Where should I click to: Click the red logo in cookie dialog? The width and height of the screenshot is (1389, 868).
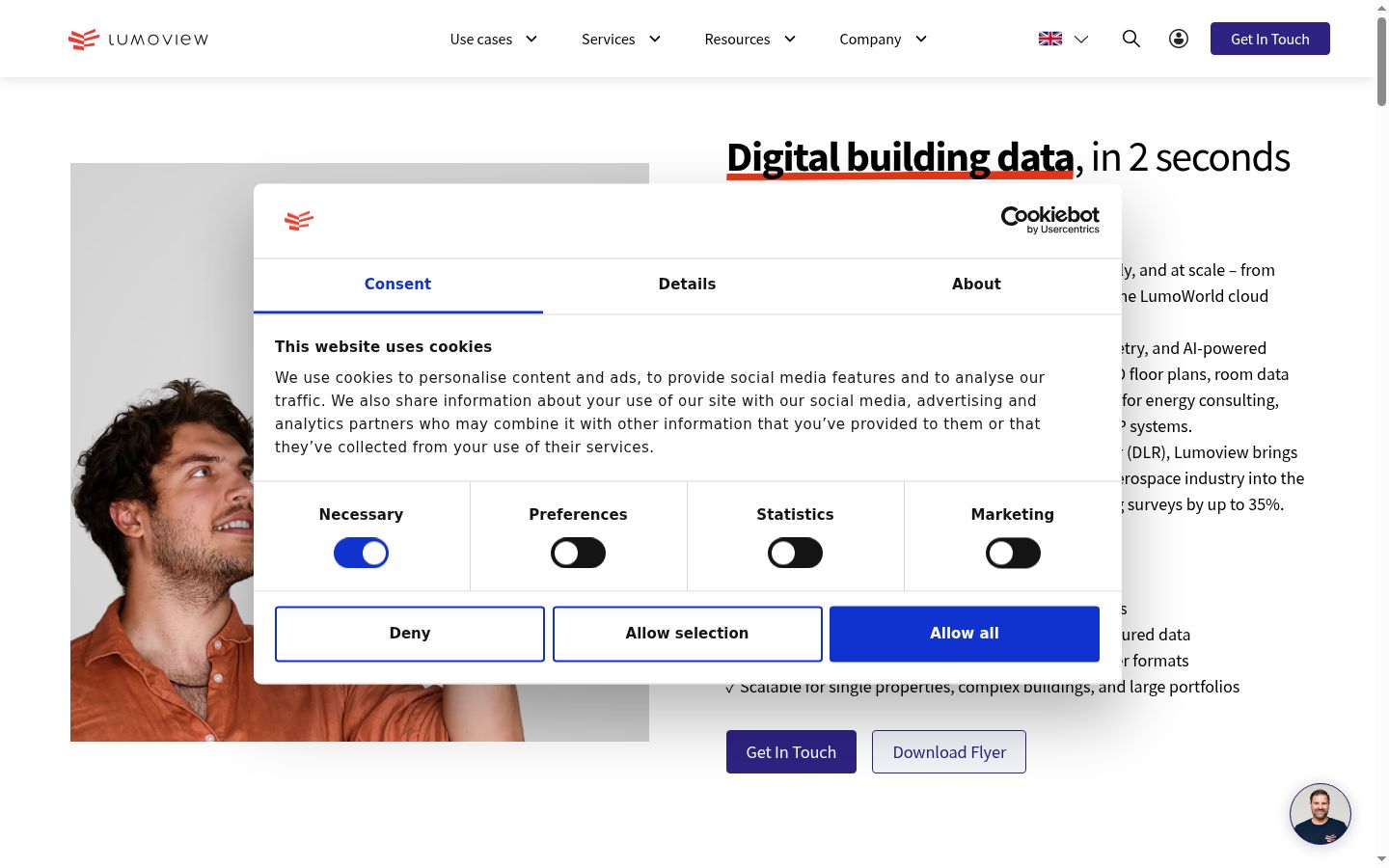coord(299,221)
